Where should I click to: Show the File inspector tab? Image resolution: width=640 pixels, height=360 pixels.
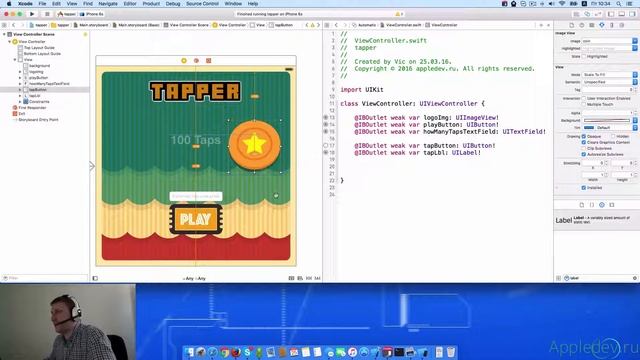(571, 25)
